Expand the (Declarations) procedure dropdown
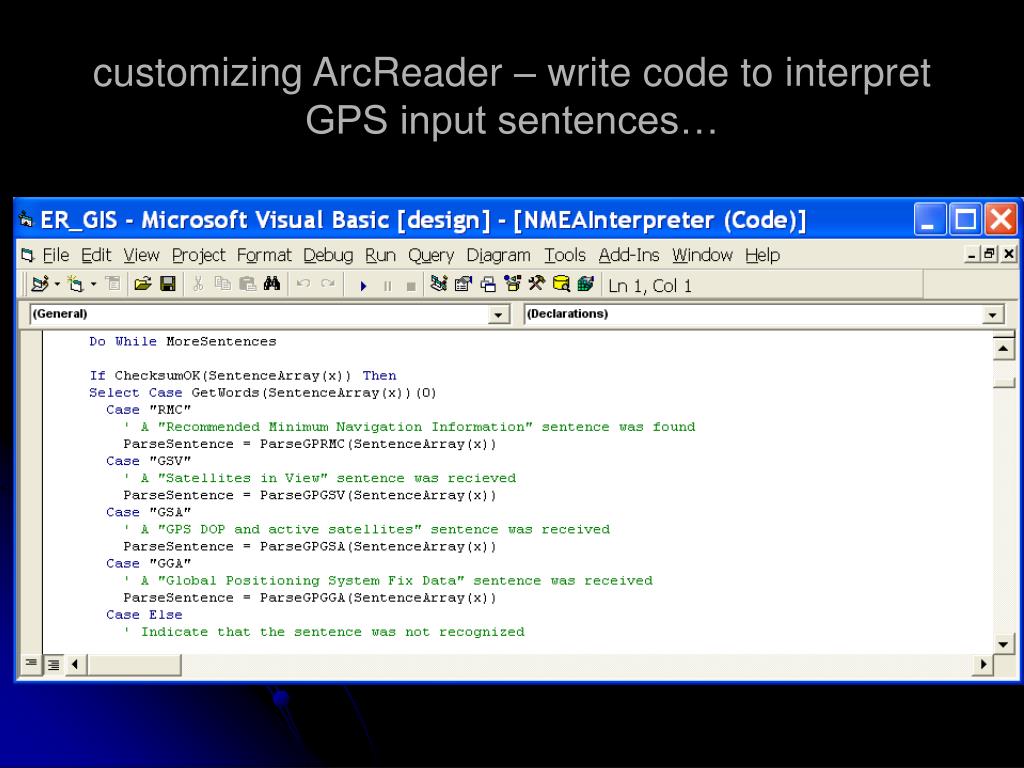The width and height of the screenshot is (1024, 768). [993, 315]
